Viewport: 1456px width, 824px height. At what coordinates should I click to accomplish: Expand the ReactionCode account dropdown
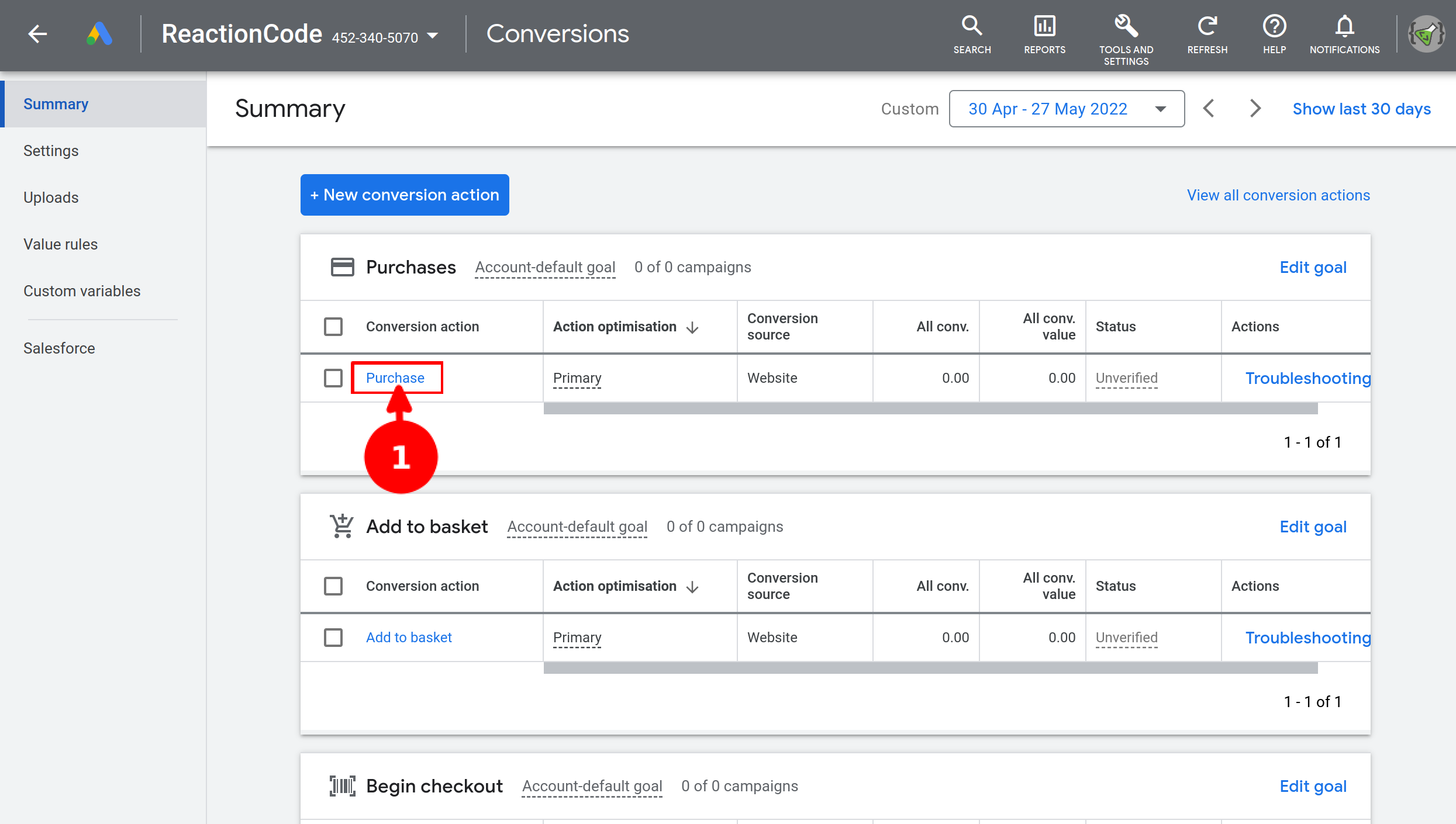coord(433,36)
